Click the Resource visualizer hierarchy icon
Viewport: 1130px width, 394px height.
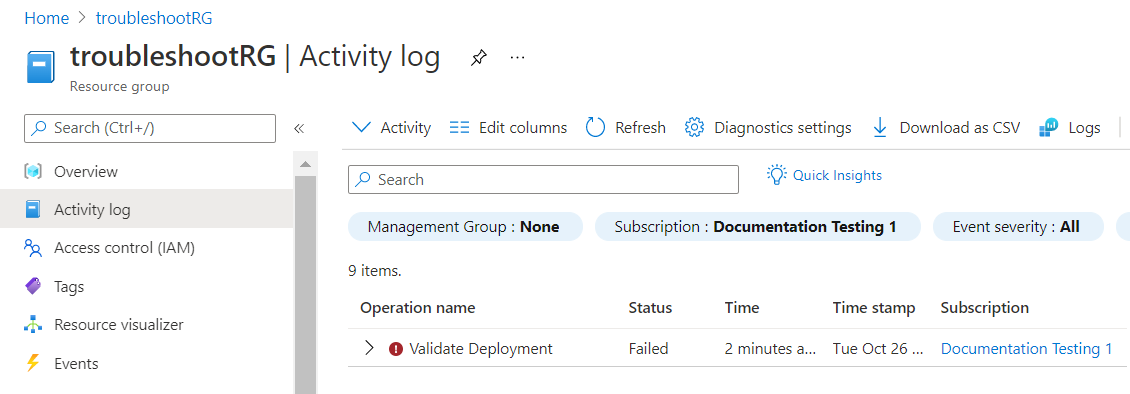(x=33, y=325)
